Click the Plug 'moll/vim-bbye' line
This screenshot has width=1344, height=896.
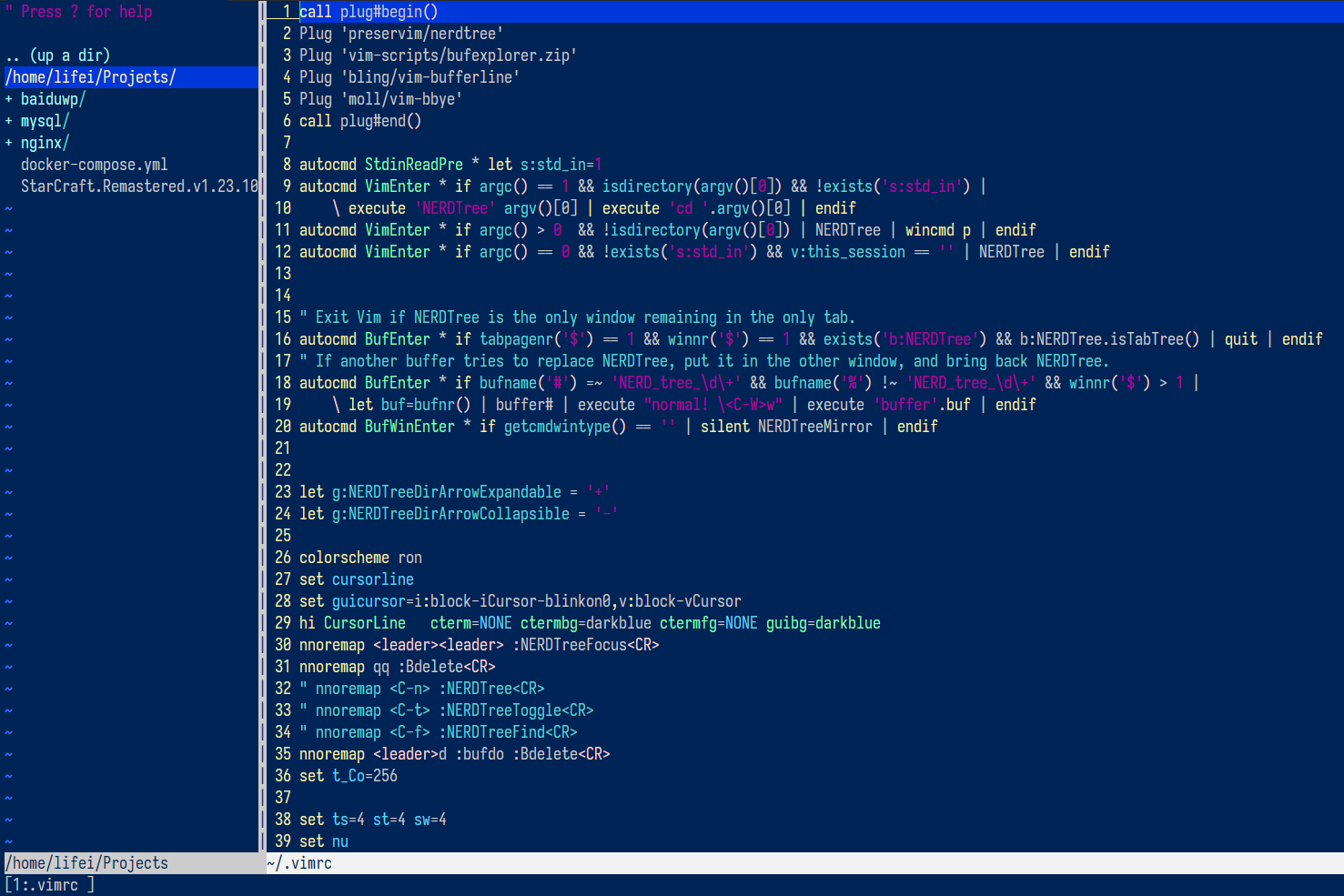(x=380, y=99)
